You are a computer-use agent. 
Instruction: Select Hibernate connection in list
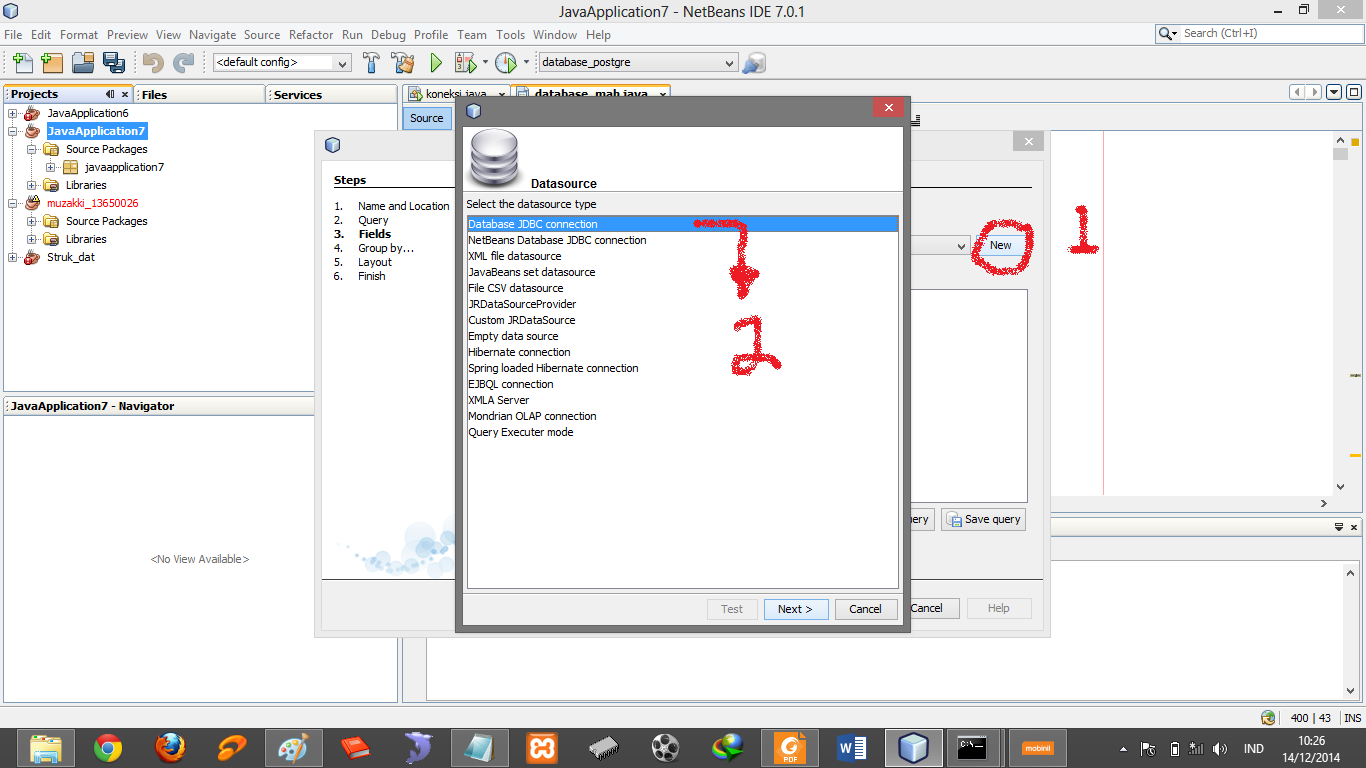(682, 352)
